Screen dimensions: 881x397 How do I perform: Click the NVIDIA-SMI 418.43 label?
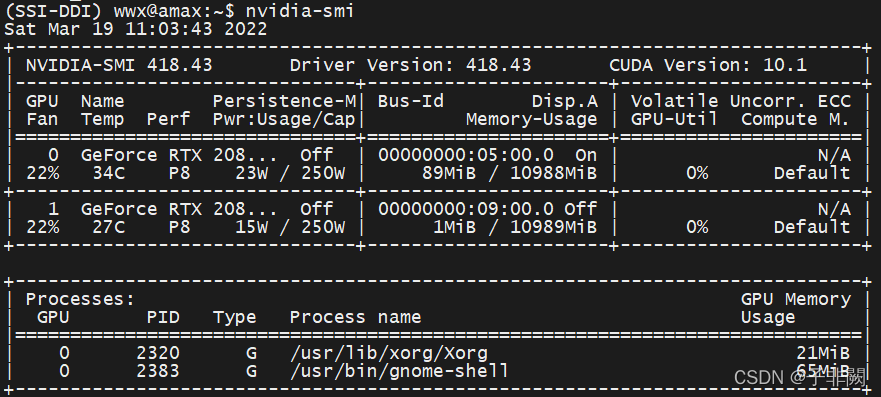[119, 65]
